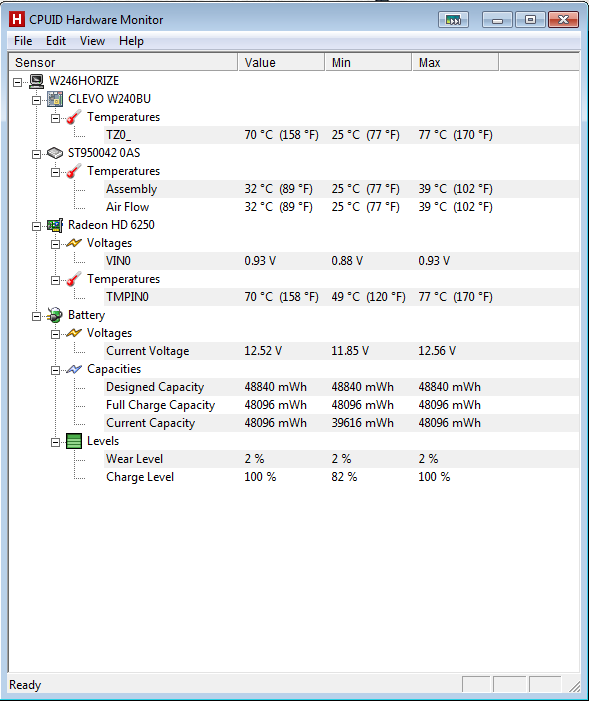Click the Sensor column header
Image resolution: width=589 pixels, height=701 pixels.
click(x=123, y=62)
